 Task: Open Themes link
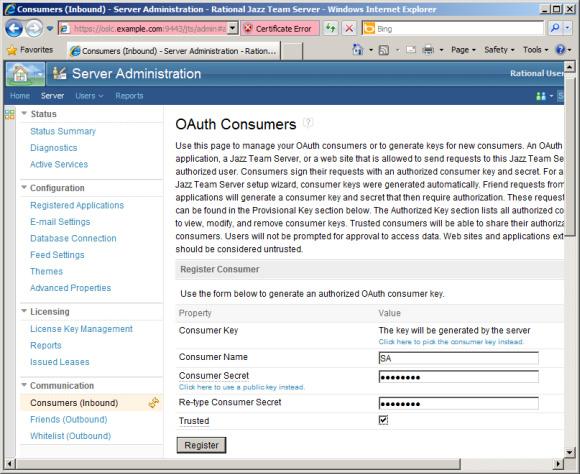(x=46, y=271)
